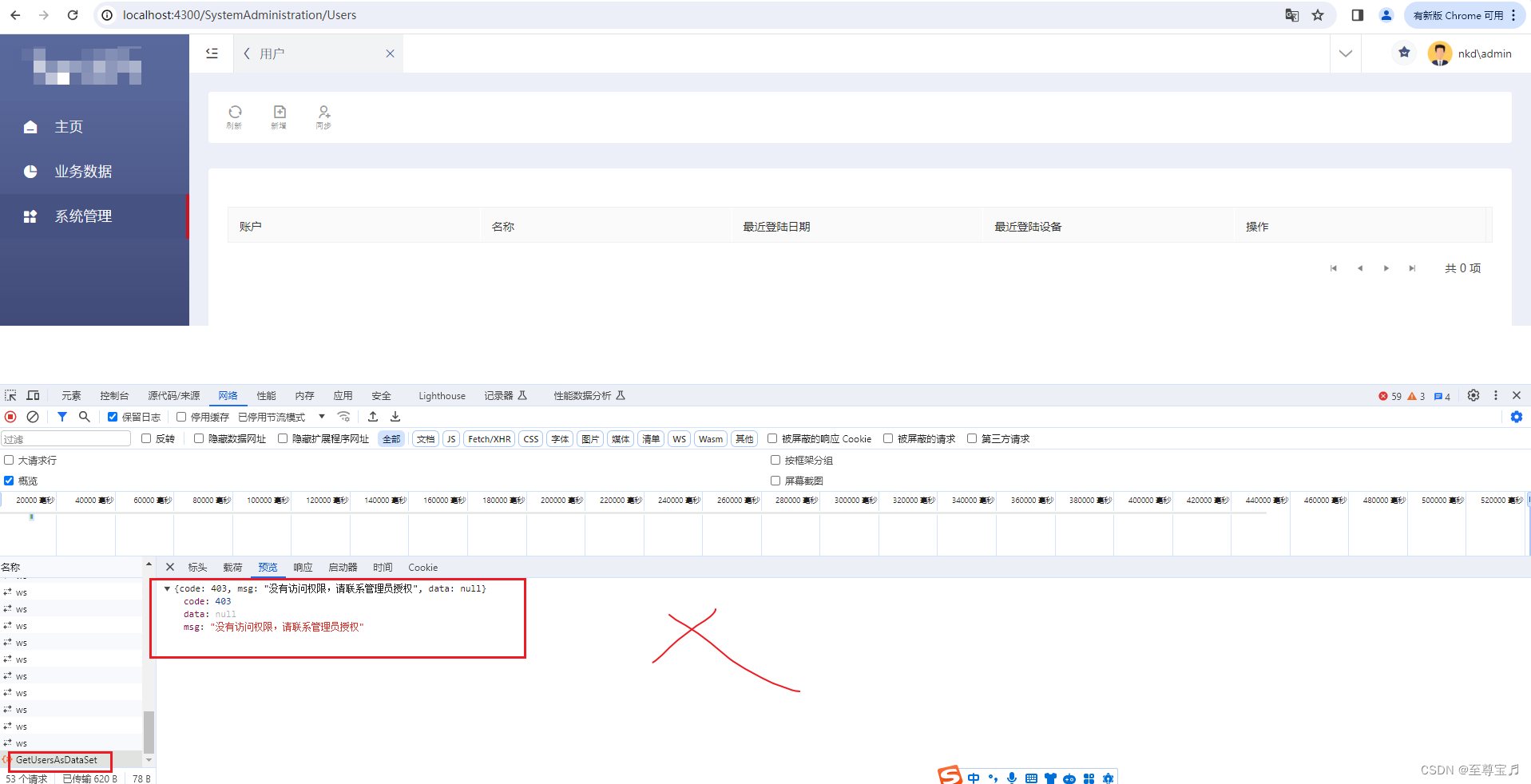The width and height of the screenshot is (1531, 784).
Task: Select the GetUsersAsDataSet request in the list
Action: (59, 760)
